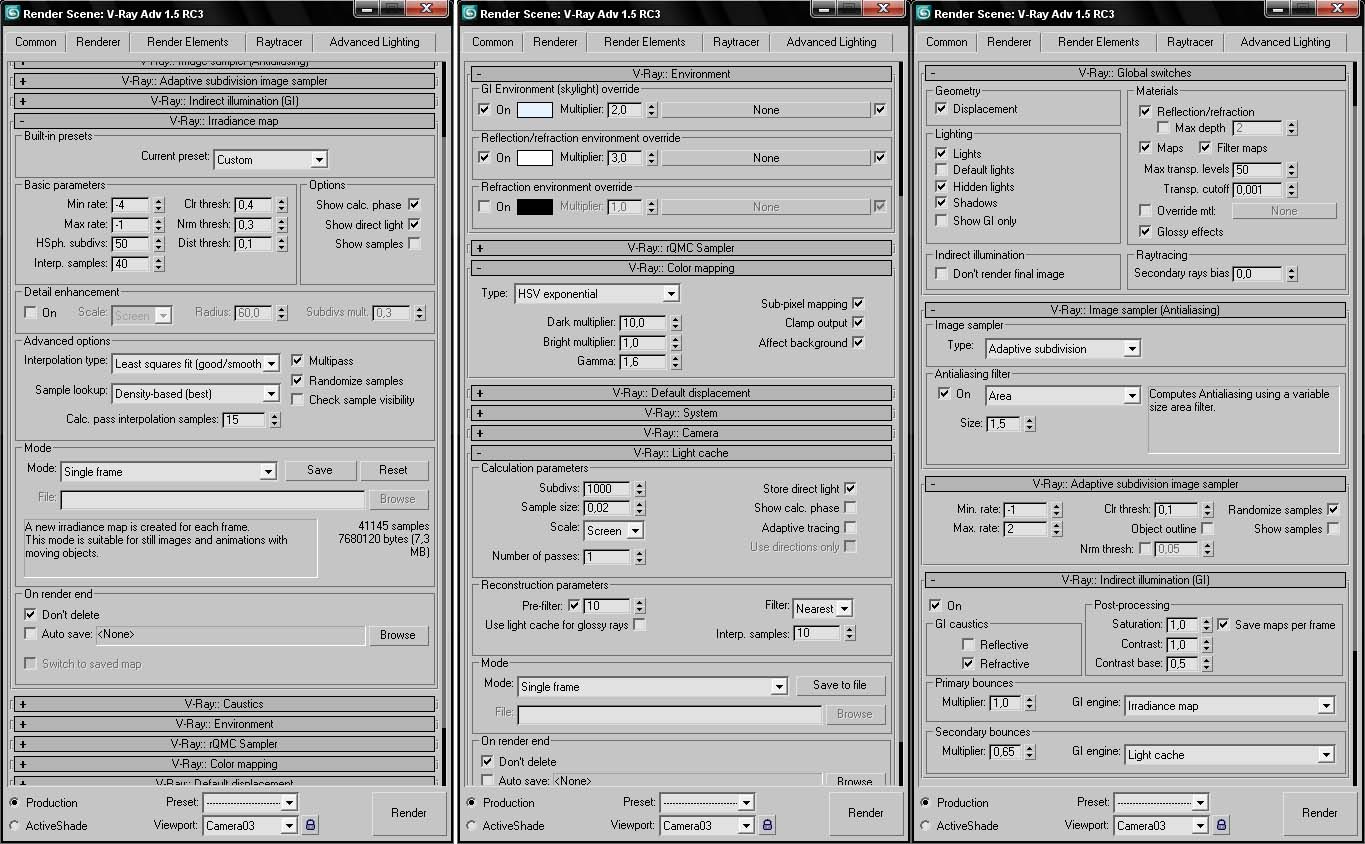Open the Reflection/refraction environment override color swatch

(x=535, y=158)
